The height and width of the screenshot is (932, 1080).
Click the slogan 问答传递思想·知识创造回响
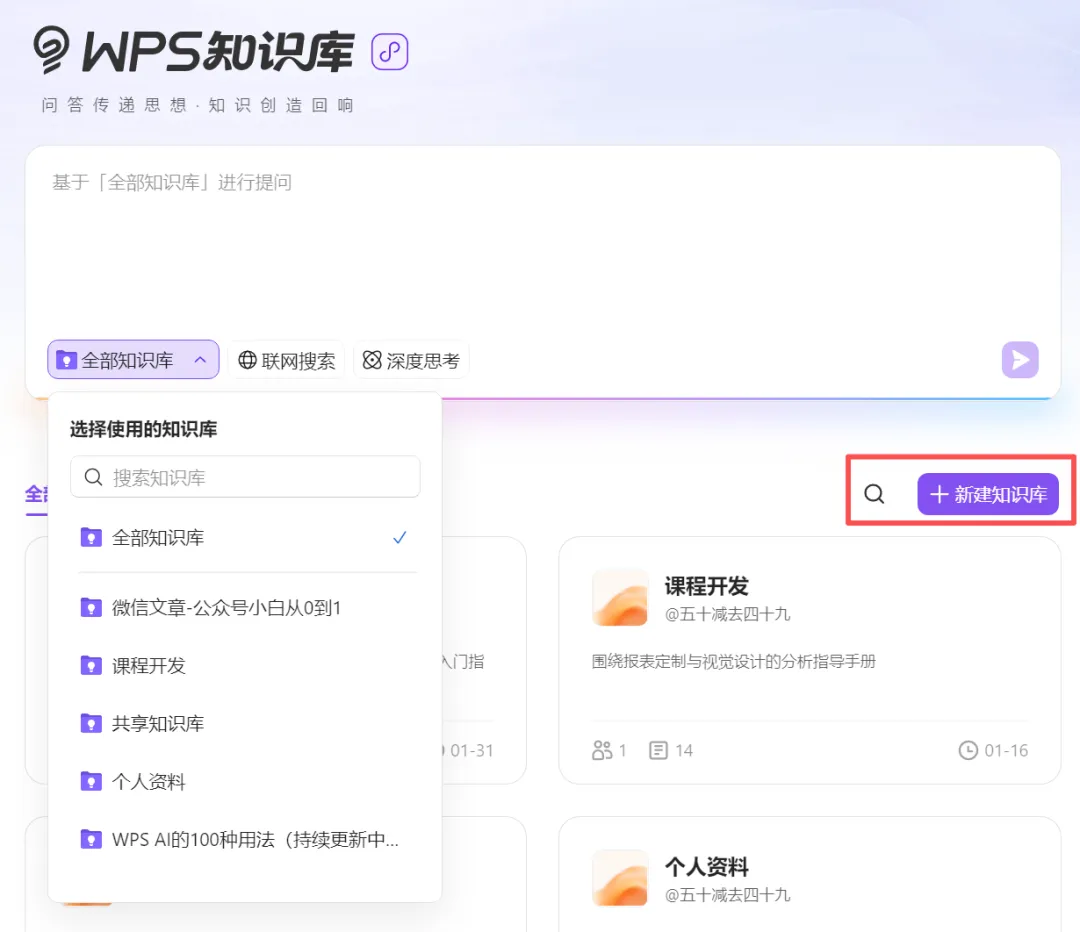click(x=197, y=105)
